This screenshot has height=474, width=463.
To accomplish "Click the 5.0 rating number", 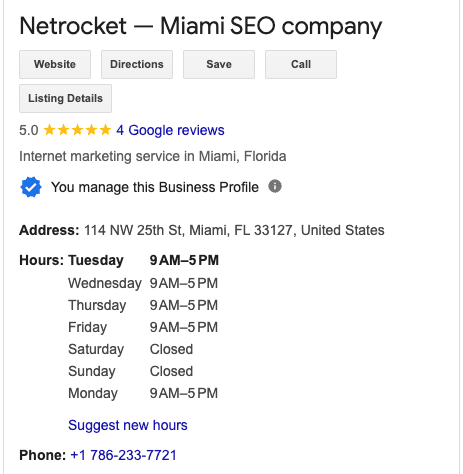I will coord(29,130).
